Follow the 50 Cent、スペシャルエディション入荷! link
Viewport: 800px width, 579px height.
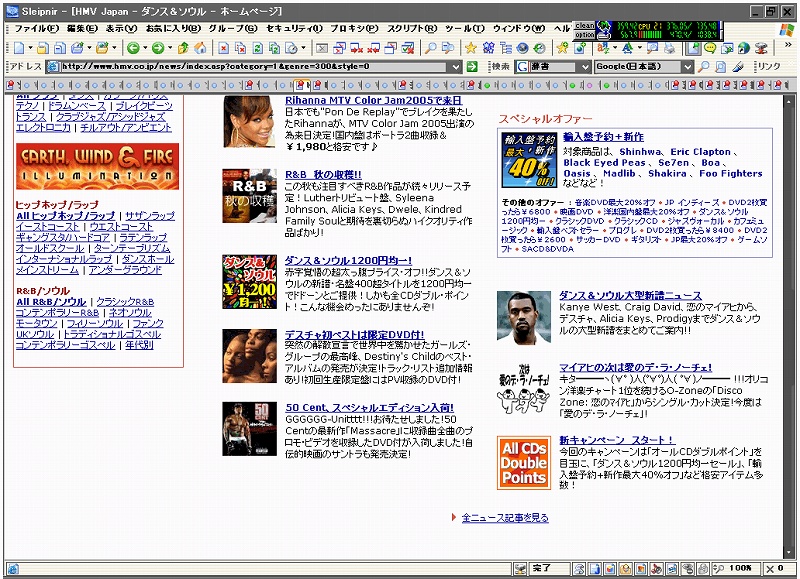(x=369, y=408)
